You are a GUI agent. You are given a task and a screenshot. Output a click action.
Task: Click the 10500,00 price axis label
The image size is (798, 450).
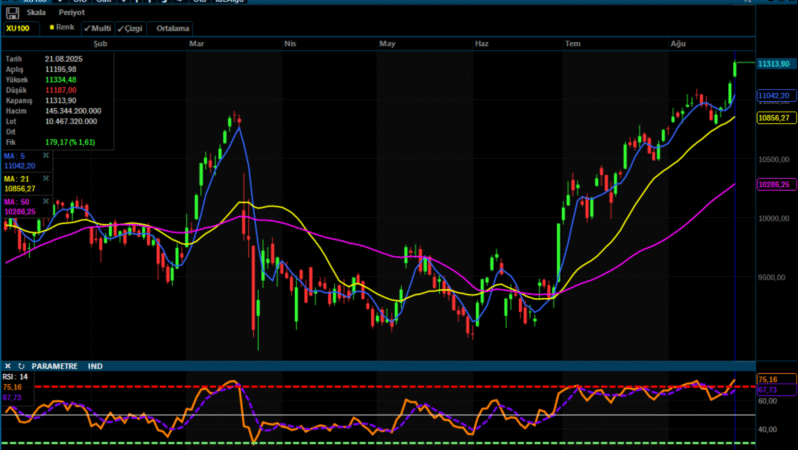click(774, 159)
